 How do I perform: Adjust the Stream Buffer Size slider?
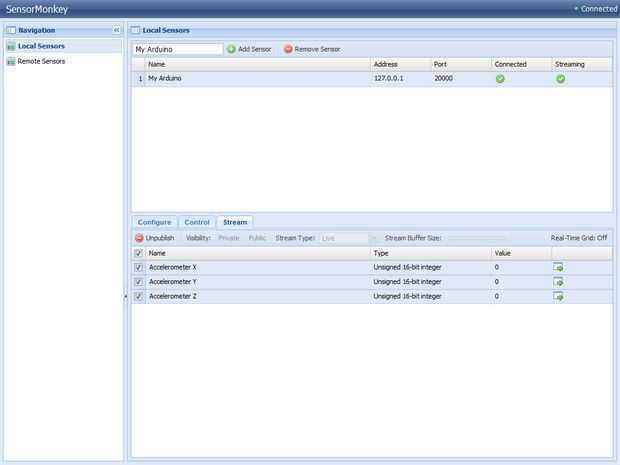tap(476, 238)
